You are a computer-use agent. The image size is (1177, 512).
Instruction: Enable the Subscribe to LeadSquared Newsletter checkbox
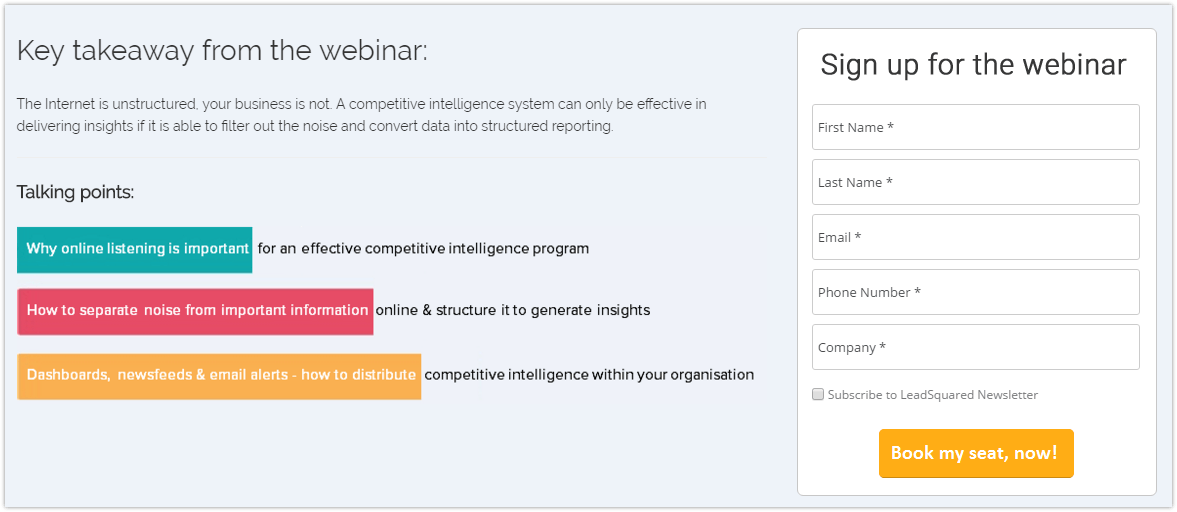(x=818, y=394)
